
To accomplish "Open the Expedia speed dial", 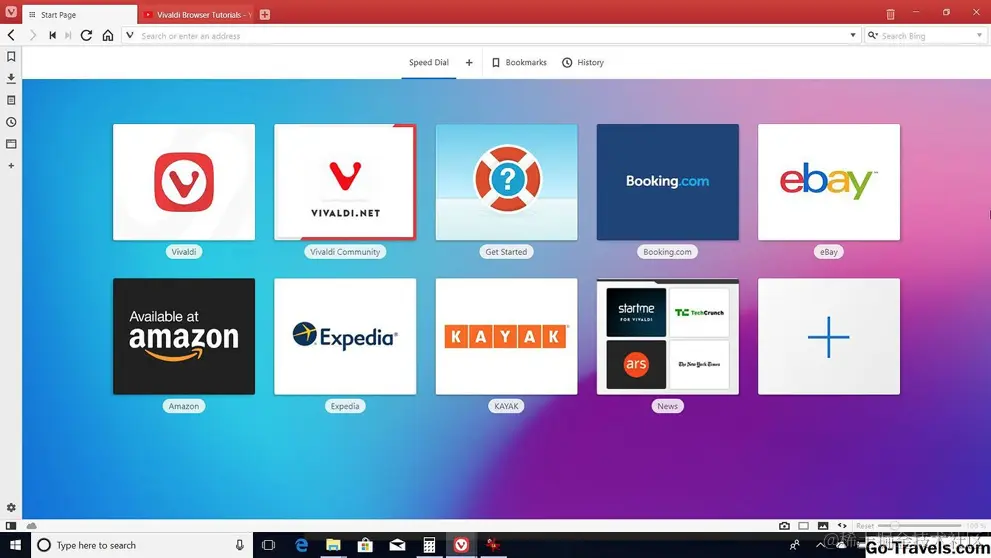I will pos(345,336).
